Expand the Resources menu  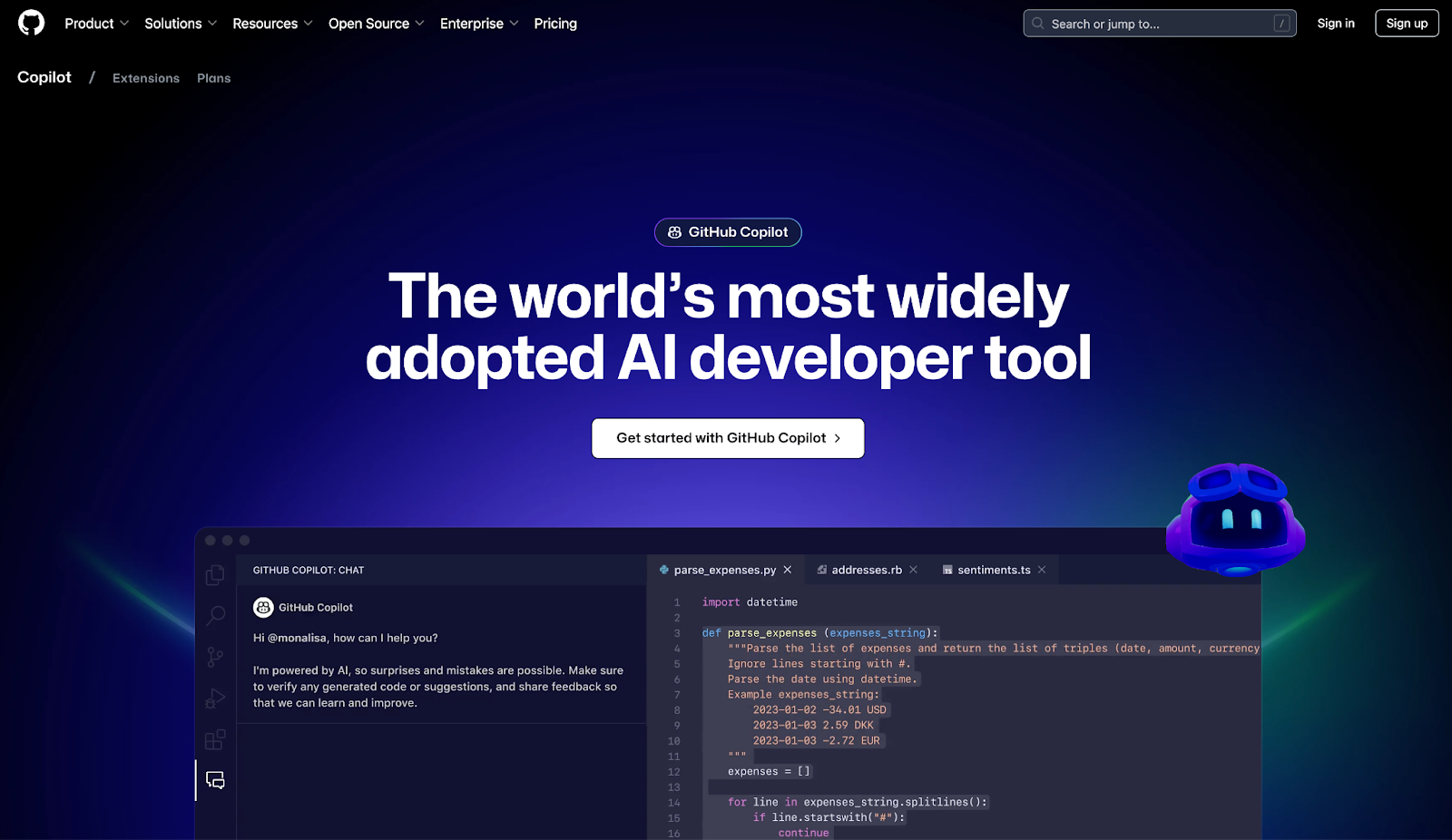272,24
